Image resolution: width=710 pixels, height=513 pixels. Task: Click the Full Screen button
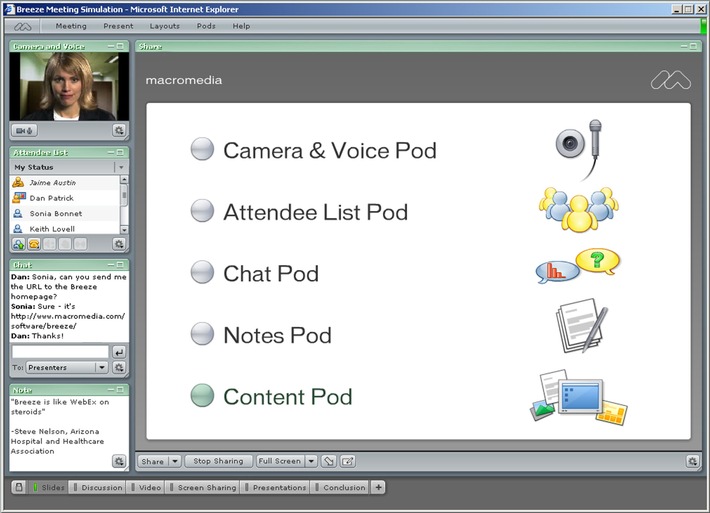coord(280,461)
